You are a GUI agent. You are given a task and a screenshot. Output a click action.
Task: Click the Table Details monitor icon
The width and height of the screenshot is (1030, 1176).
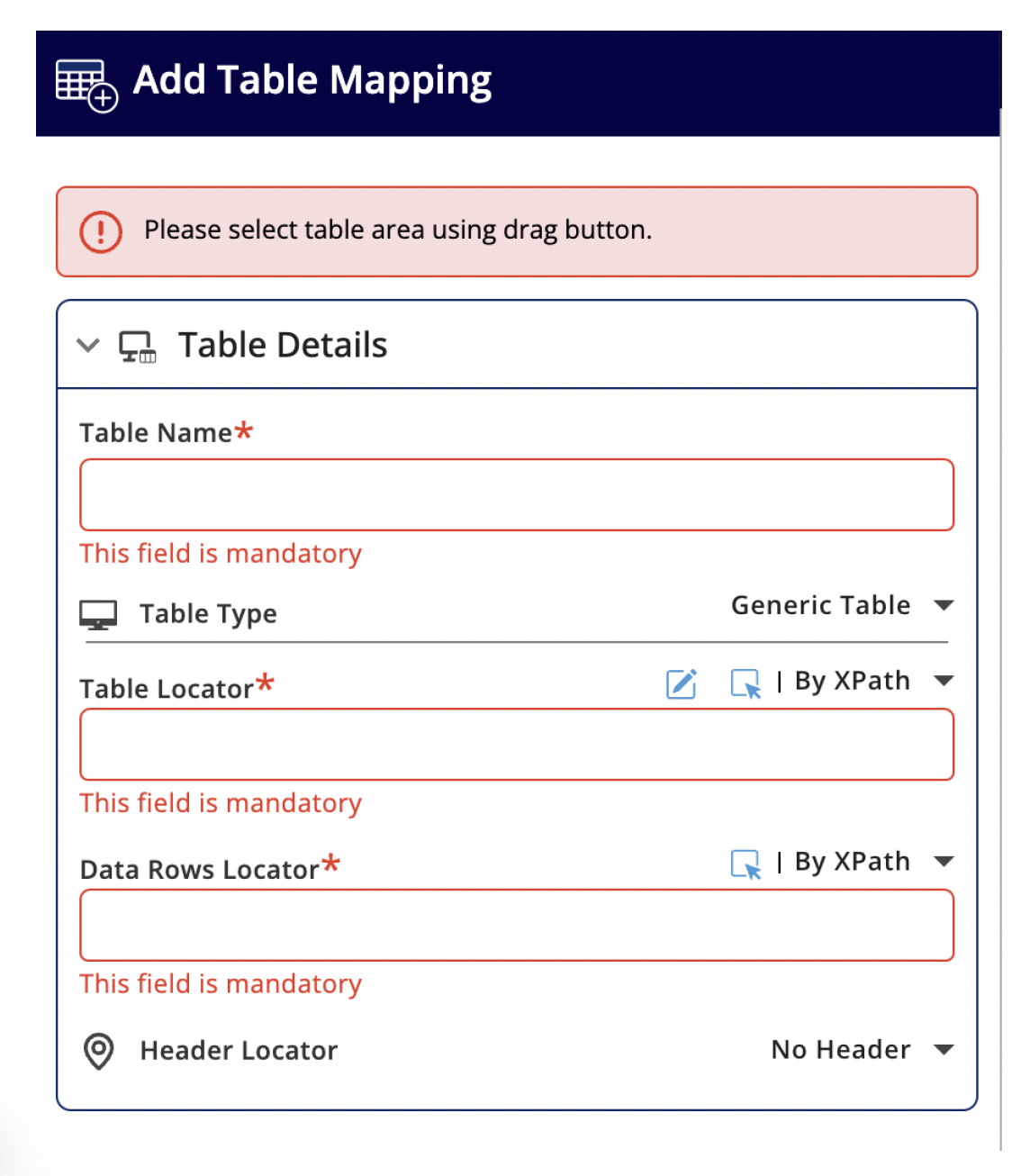click(x=138, y=347)
